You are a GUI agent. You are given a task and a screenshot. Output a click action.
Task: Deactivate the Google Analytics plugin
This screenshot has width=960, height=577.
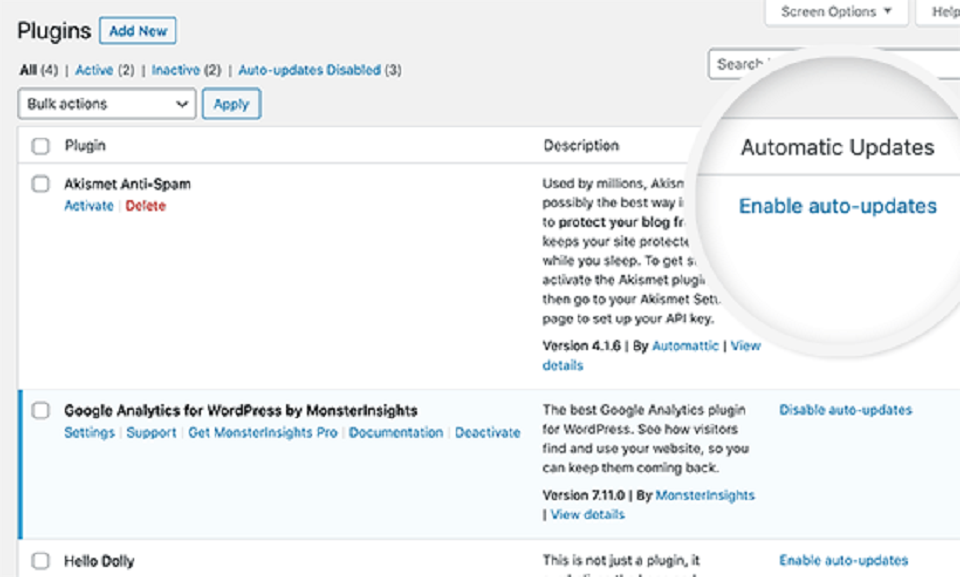coord(487,432)
